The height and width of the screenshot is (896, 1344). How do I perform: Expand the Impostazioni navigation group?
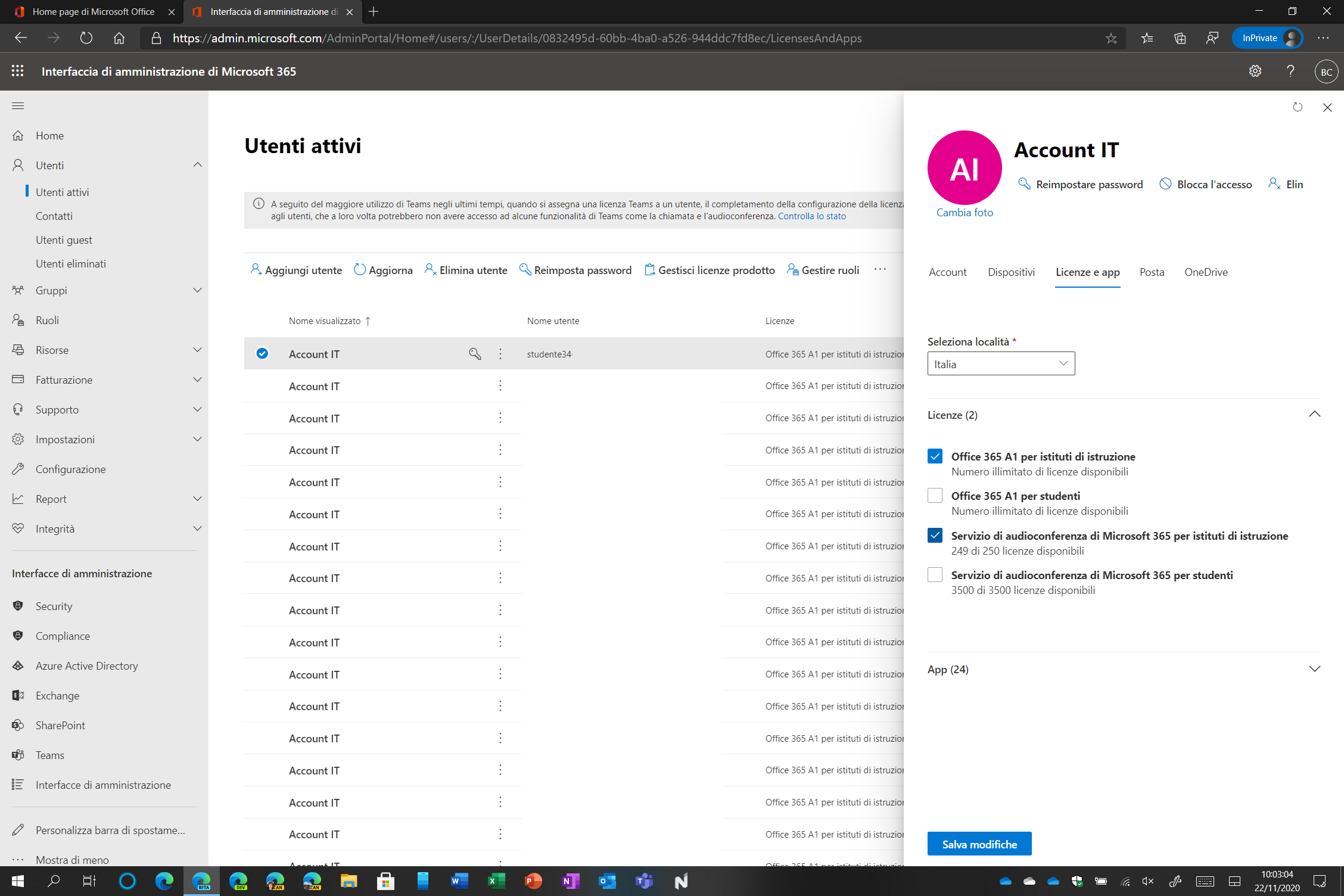pos(197,439)
